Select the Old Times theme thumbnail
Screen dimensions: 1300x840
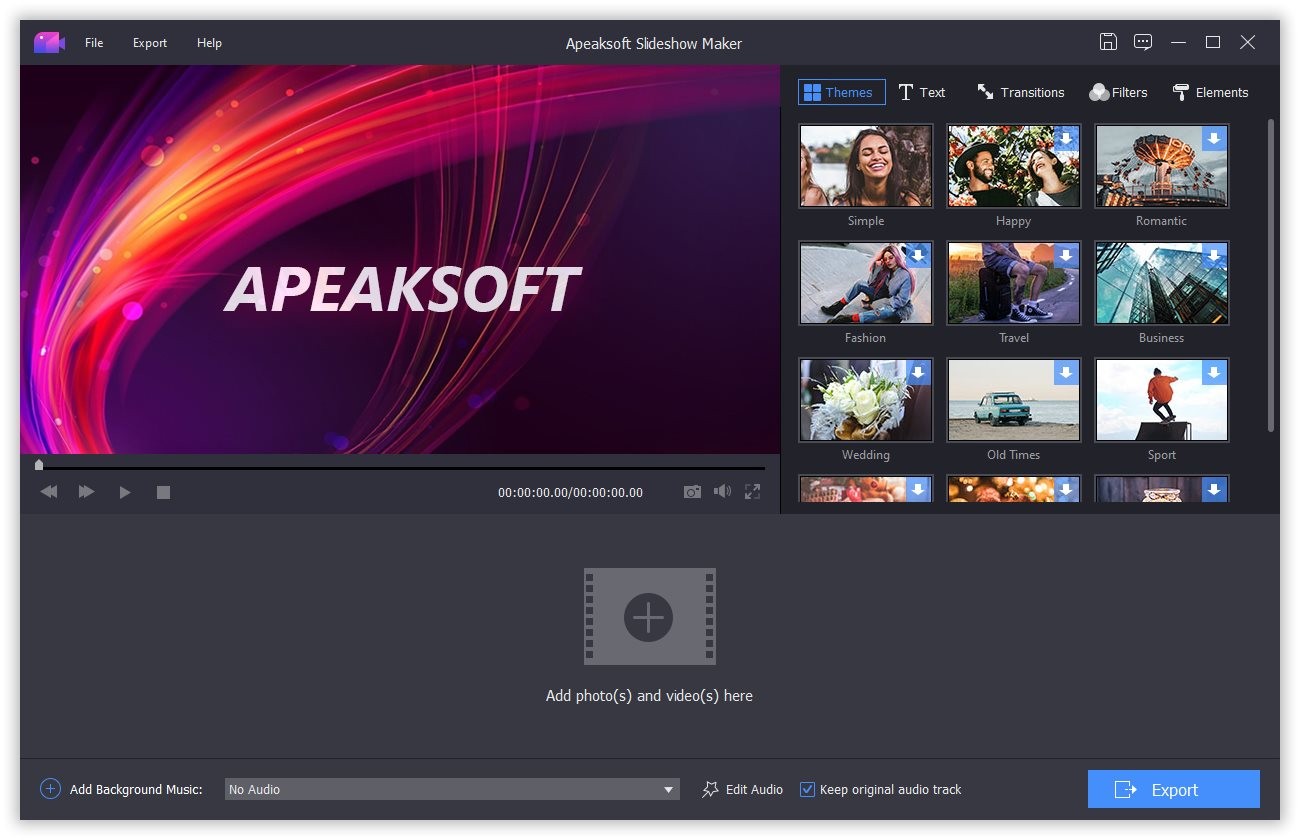[x=1014, y=400]
